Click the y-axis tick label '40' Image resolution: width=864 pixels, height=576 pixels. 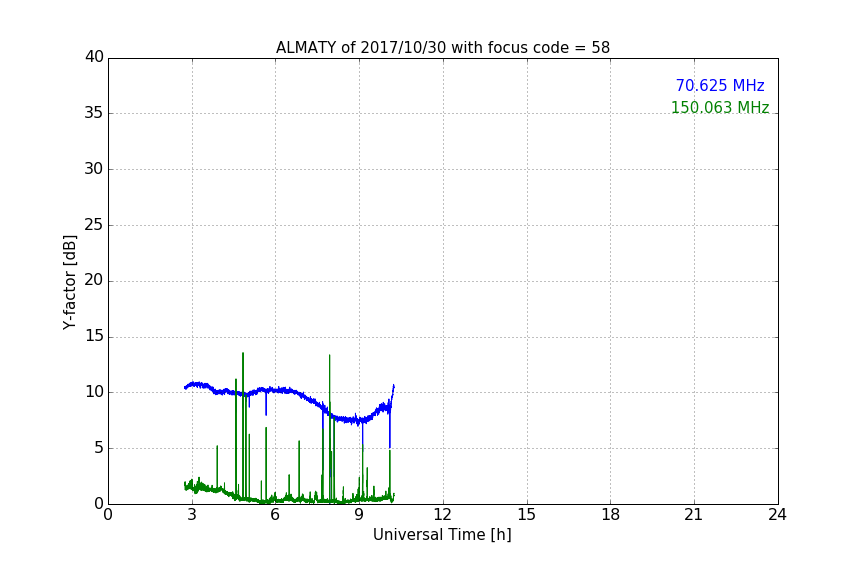(x=94, y=57)
